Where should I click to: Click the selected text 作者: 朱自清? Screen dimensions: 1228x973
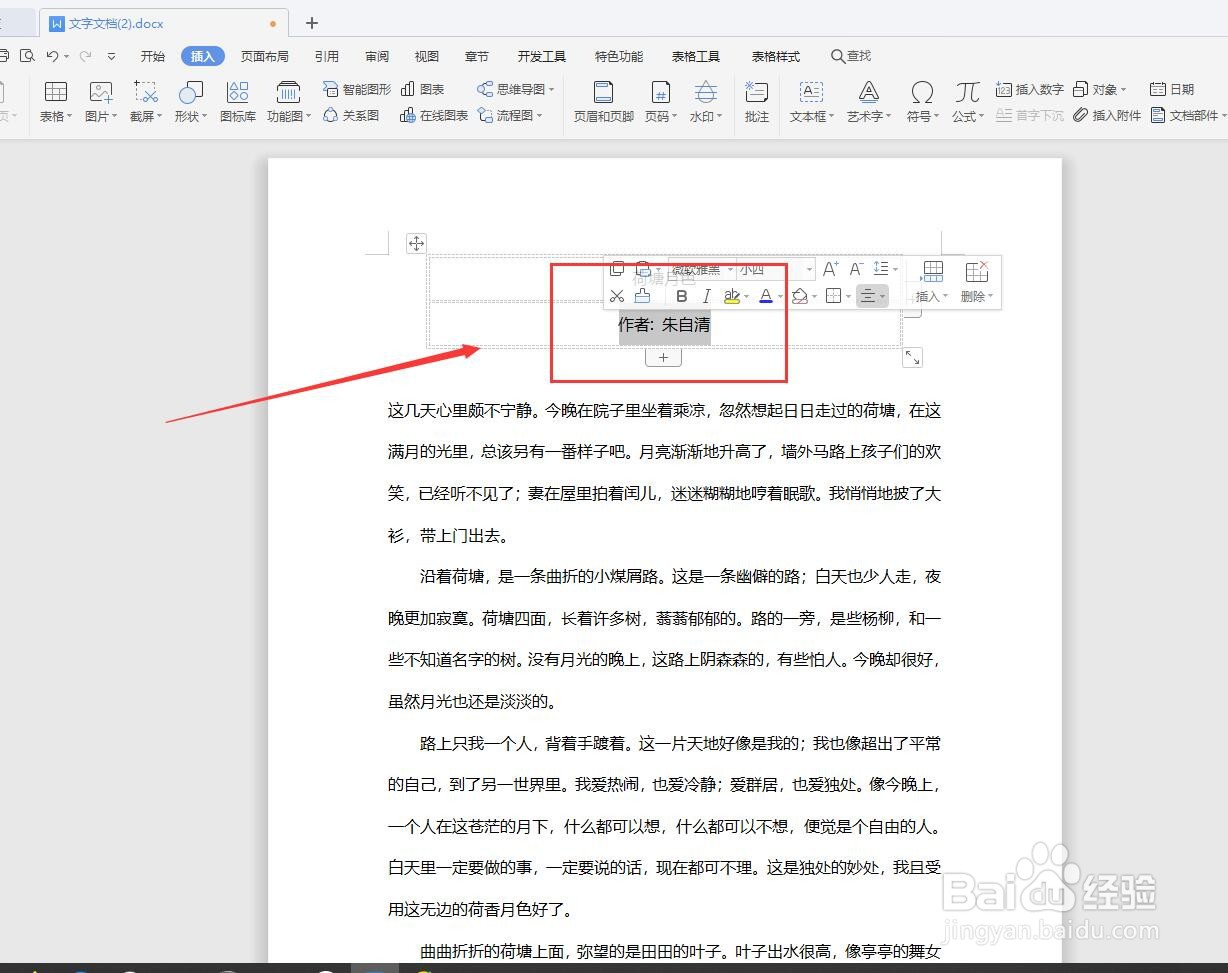664,324
